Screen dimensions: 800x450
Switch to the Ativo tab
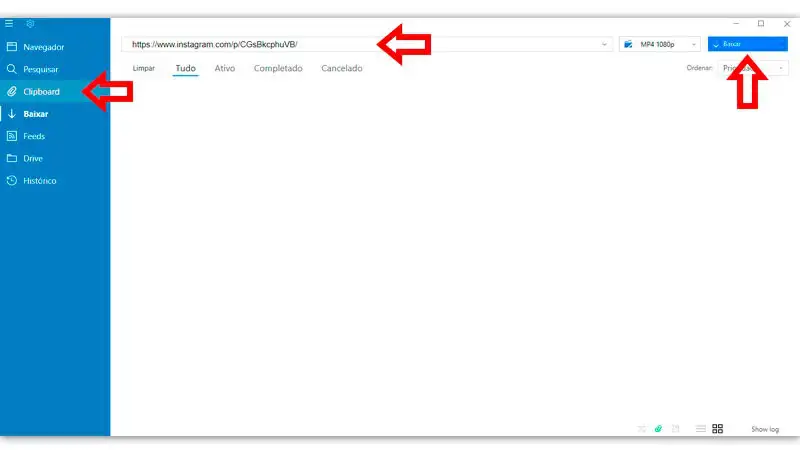224,68
